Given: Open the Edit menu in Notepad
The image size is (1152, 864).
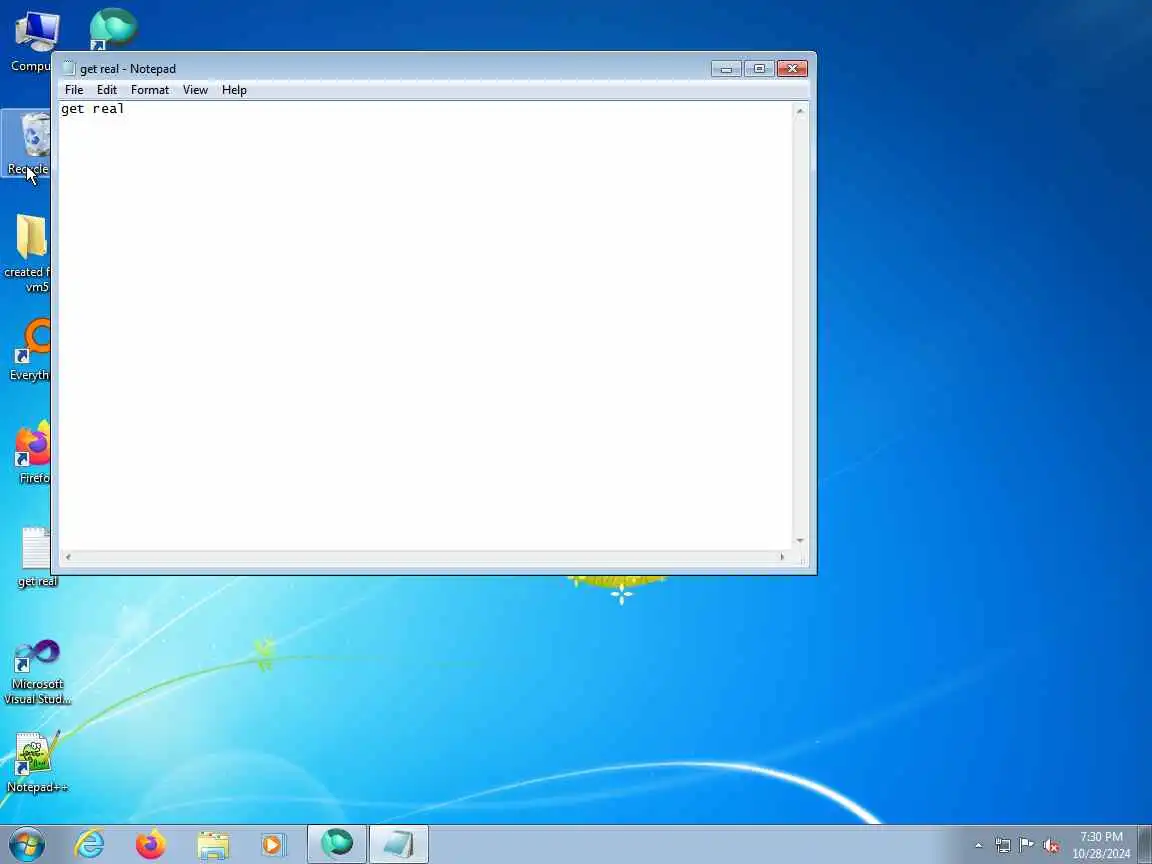Looking at the screenshot, I should (107, 90).
